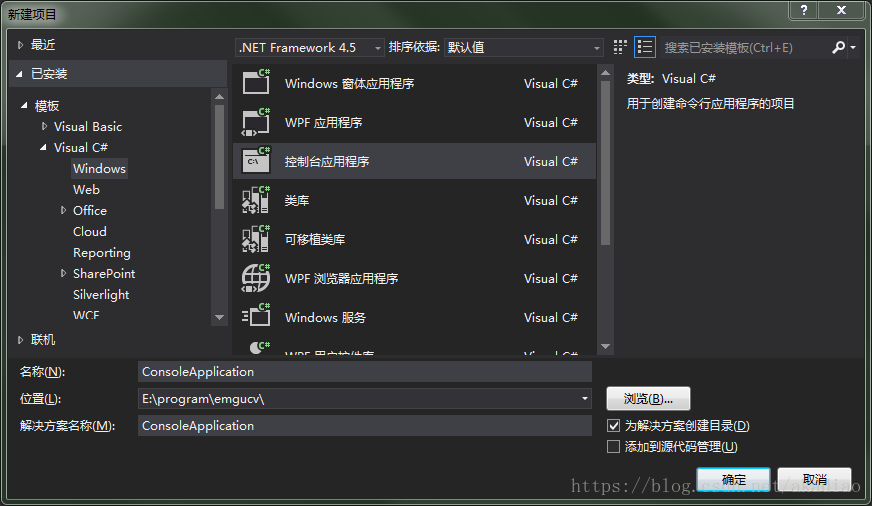Open the .NET Framework 4.5 dropdown
This screenshot has width=872, height=506.
tap(310, 47)
